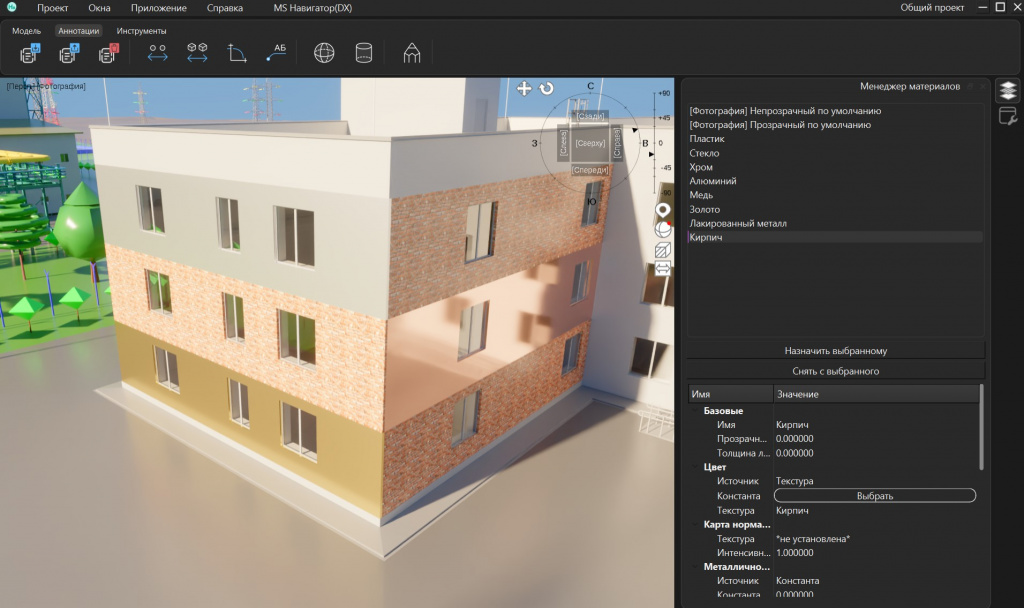
Task: Click the Снять с выбранного button
Action: 835,371
